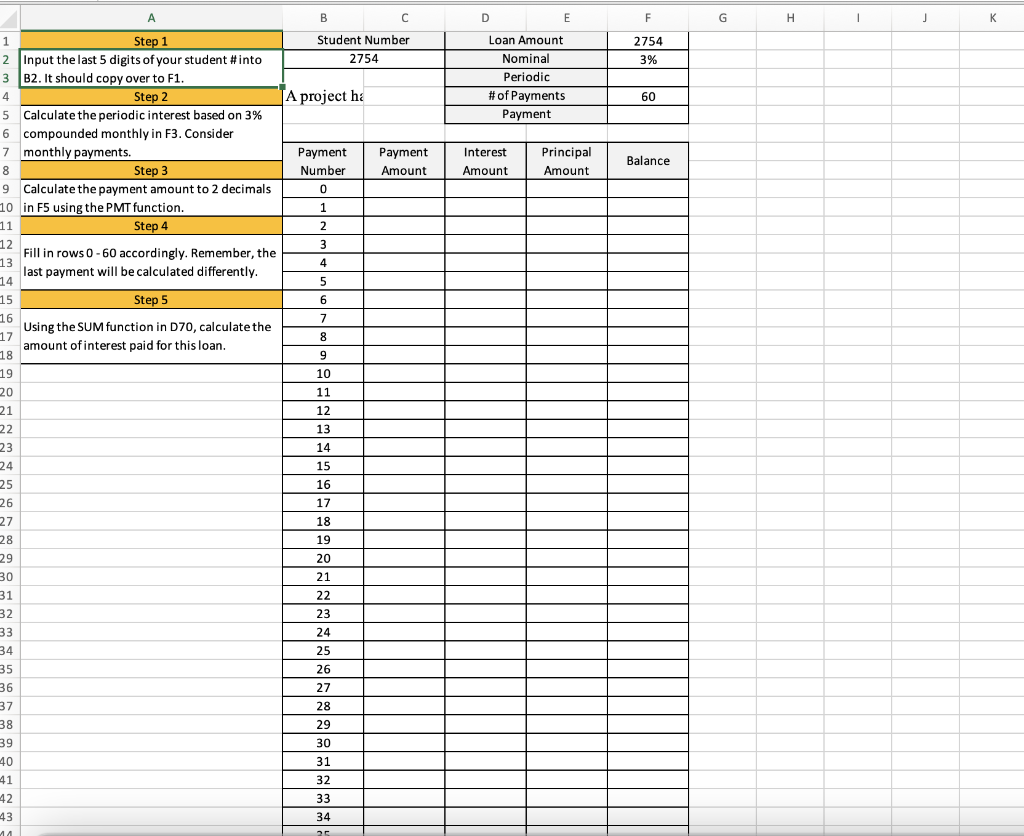The image size is (1024, 836).
Task: Select column A header
Action: [152, 18]
